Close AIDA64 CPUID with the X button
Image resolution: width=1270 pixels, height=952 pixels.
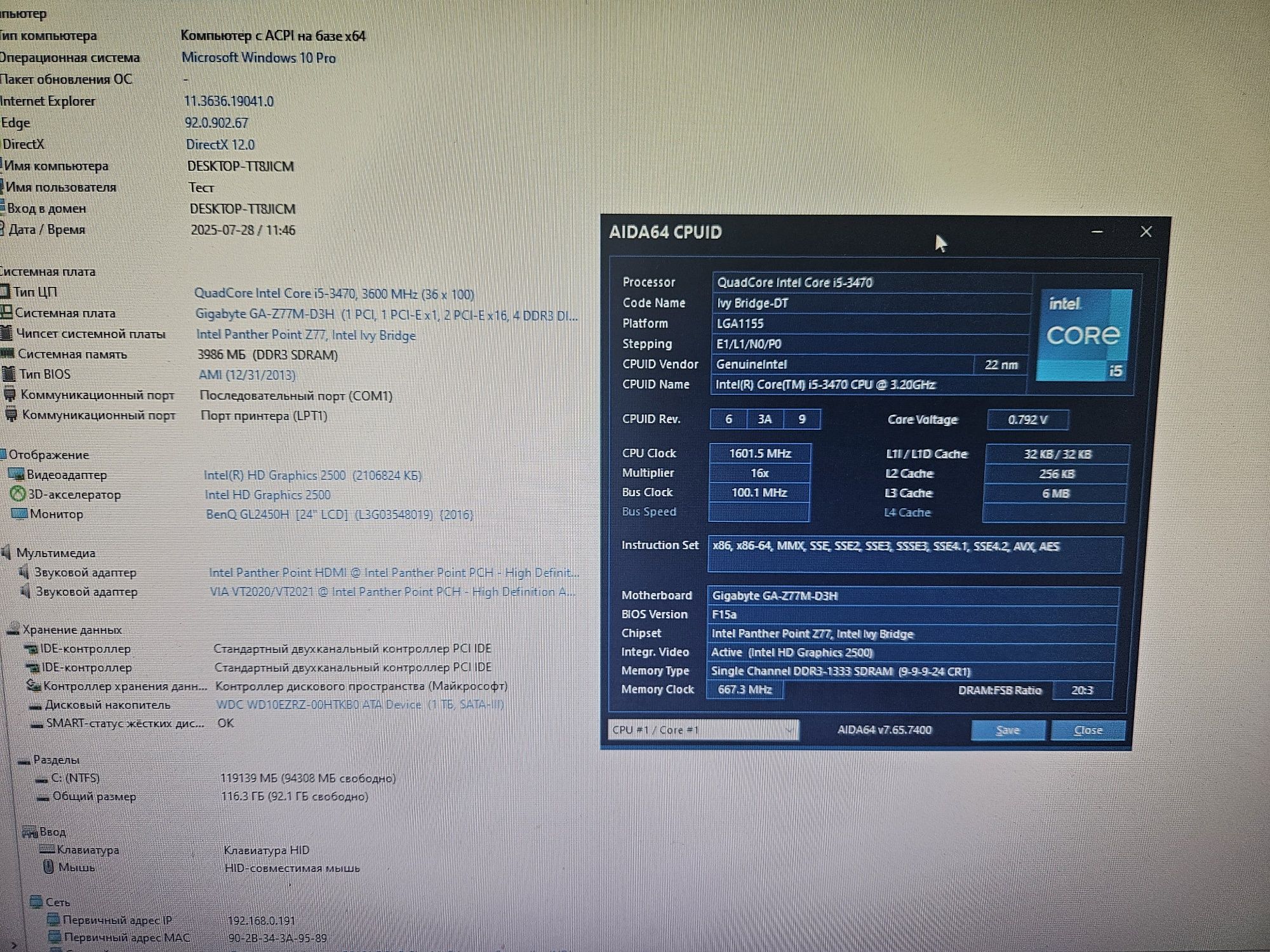(1146, 232)
